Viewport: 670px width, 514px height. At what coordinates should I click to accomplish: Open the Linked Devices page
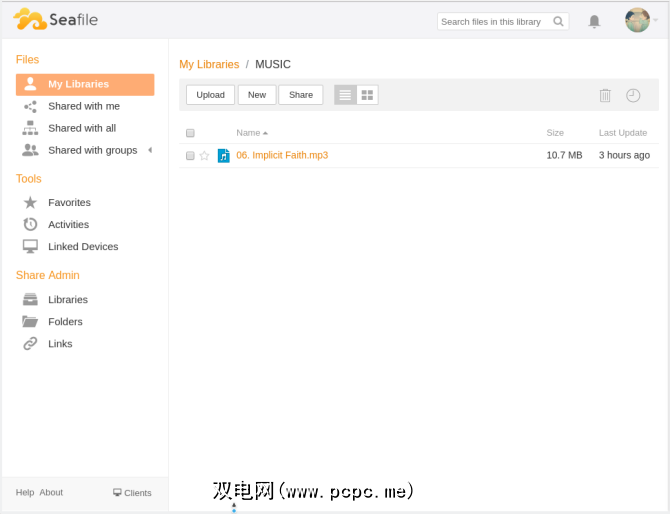(x=83, y=246)
